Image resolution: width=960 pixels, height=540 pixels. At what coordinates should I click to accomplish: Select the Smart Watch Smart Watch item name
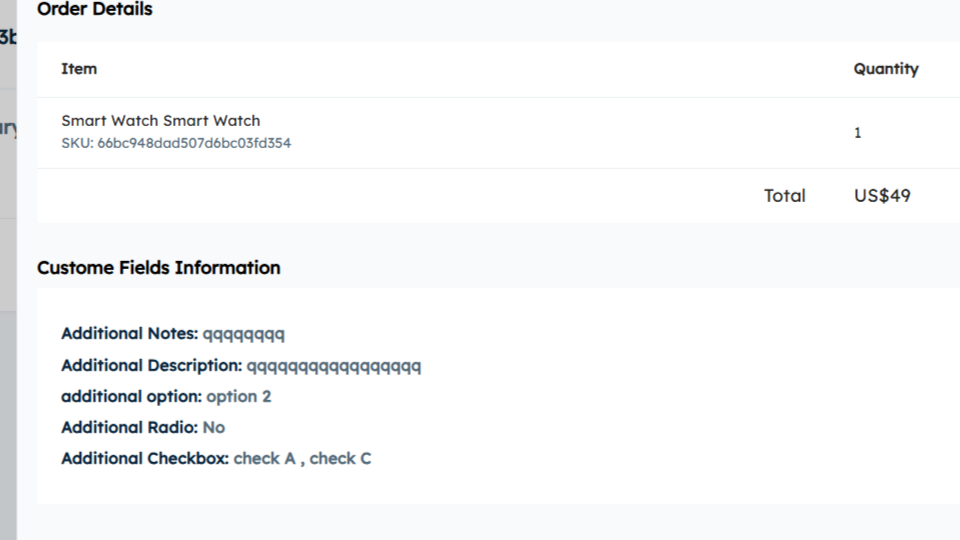(160, 121)
